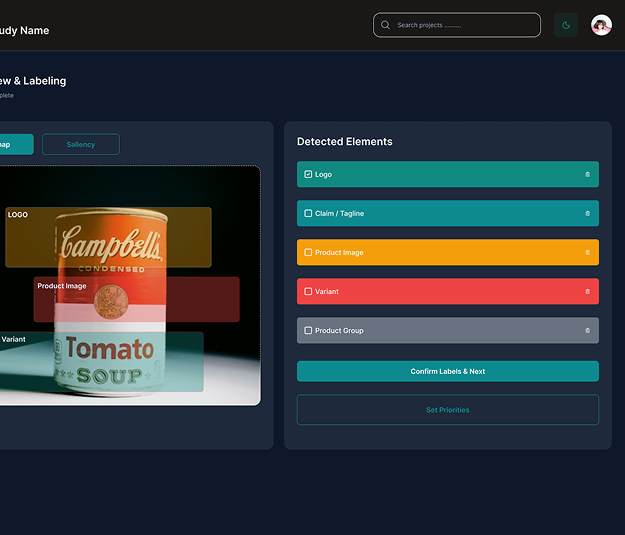
Task: Click Confirm Labels & Next button
Action: click(448, 371)
